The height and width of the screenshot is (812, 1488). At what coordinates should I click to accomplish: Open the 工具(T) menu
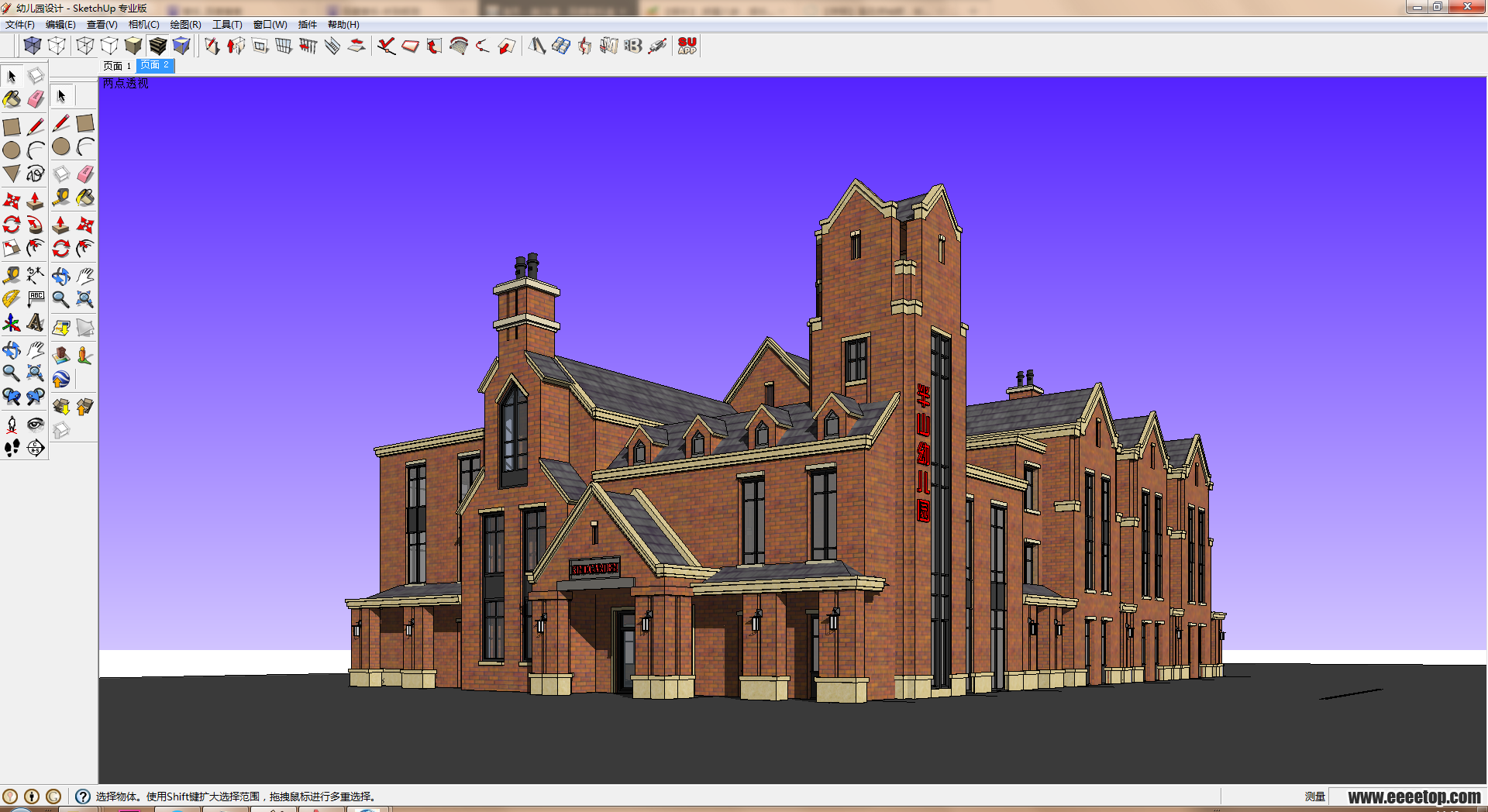(227, 25)
